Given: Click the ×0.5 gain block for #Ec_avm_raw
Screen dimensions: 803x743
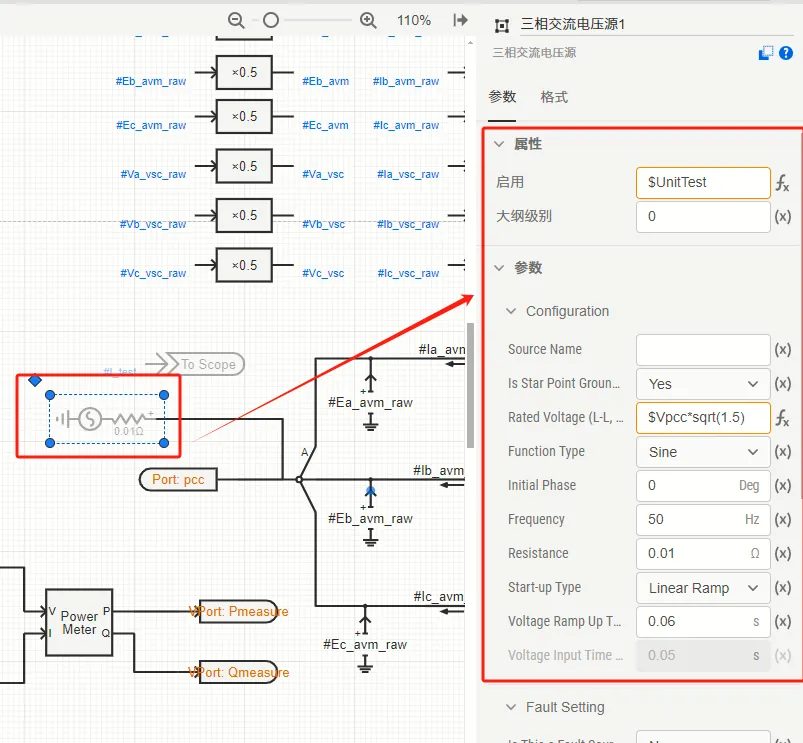Looking at the screenshot, I should pyautogui.click(x=244, y=116).
